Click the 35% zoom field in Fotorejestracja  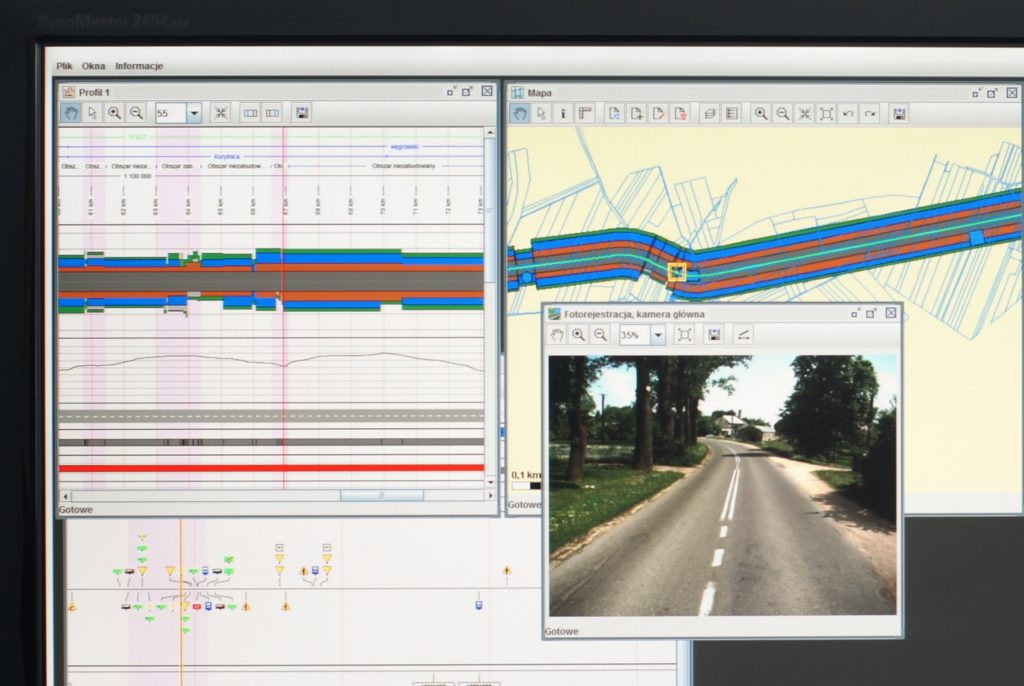tap(634, 335)
